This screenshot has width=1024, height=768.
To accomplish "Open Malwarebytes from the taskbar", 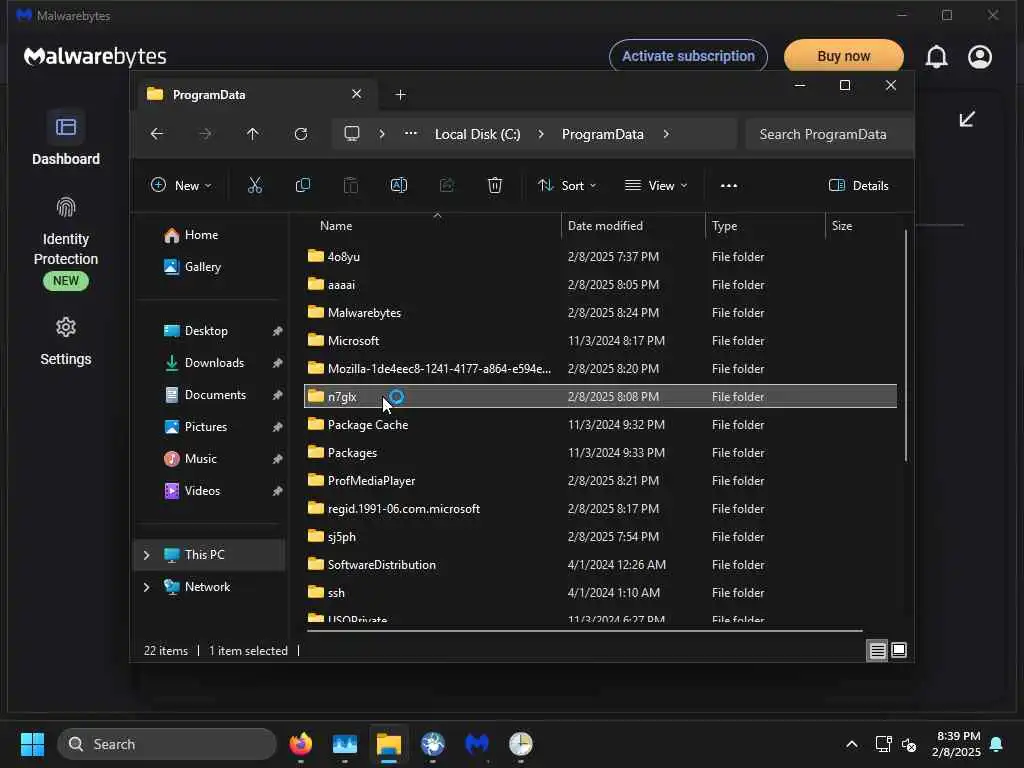I will (x=477, y=744).
